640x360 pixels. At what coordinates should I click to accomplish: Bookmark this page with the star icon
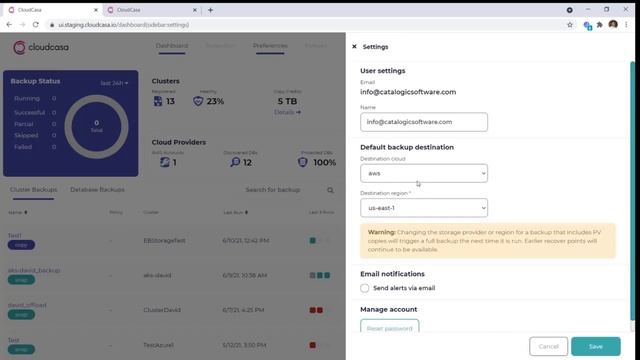point(570,25)
